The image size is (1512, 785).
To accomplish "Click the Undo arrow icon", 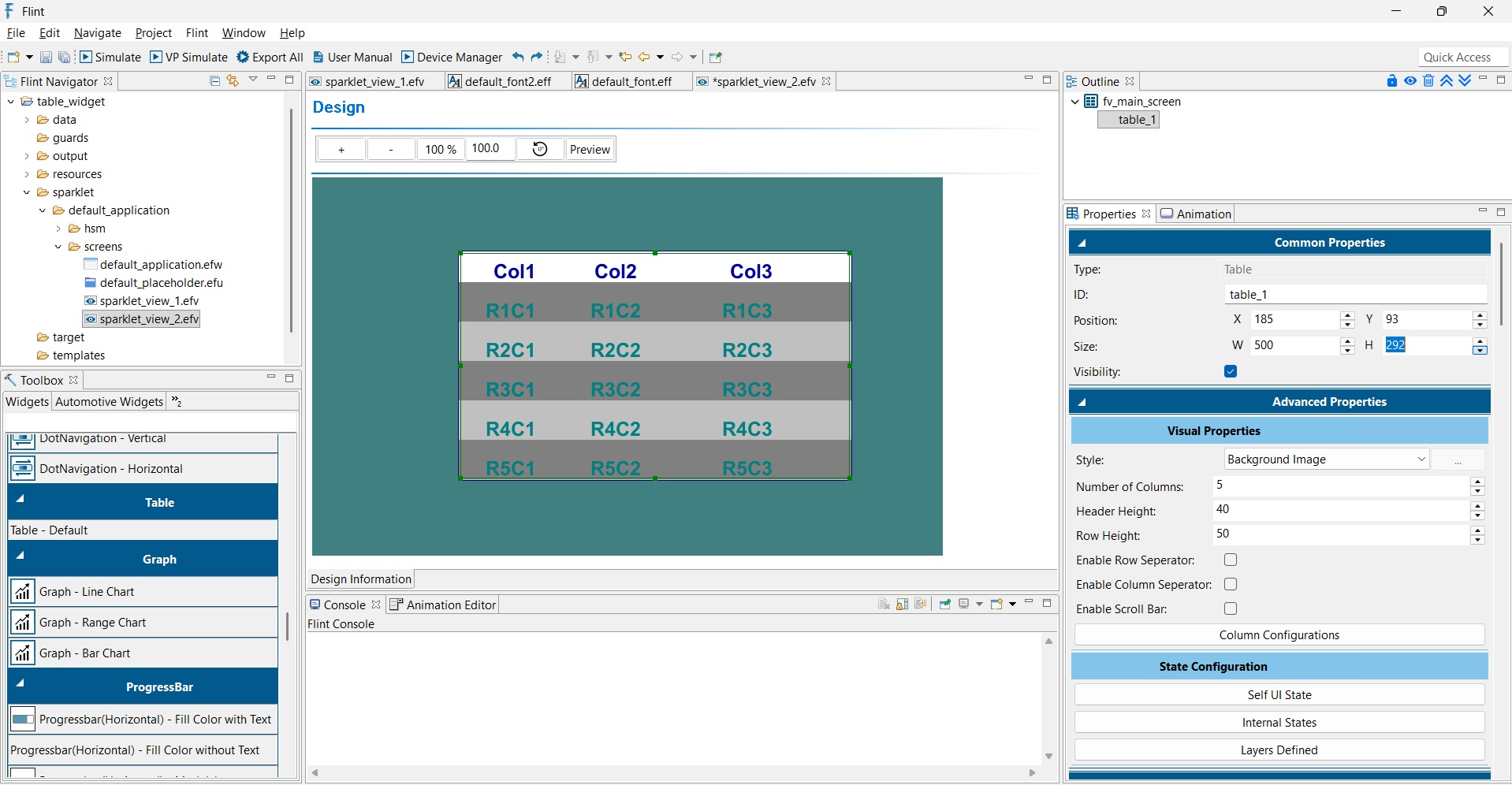I will click(518, 57).
